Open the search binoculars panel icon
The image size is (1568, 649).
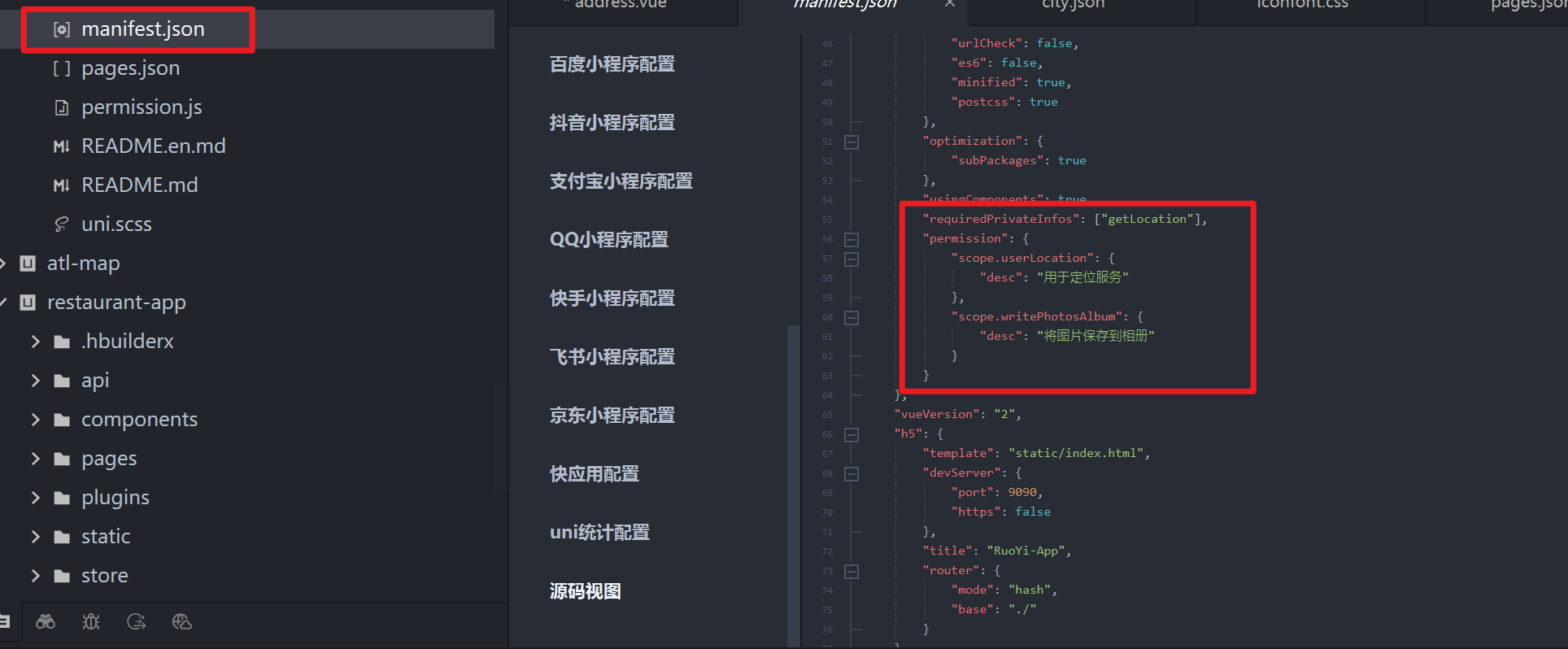(x=46, y=622)
